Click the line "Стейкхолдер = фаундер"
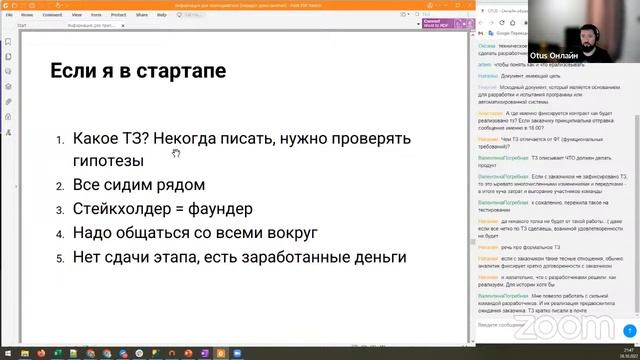Image resolution: width=640 pixels, height=360 pixels. pos(162,209)
